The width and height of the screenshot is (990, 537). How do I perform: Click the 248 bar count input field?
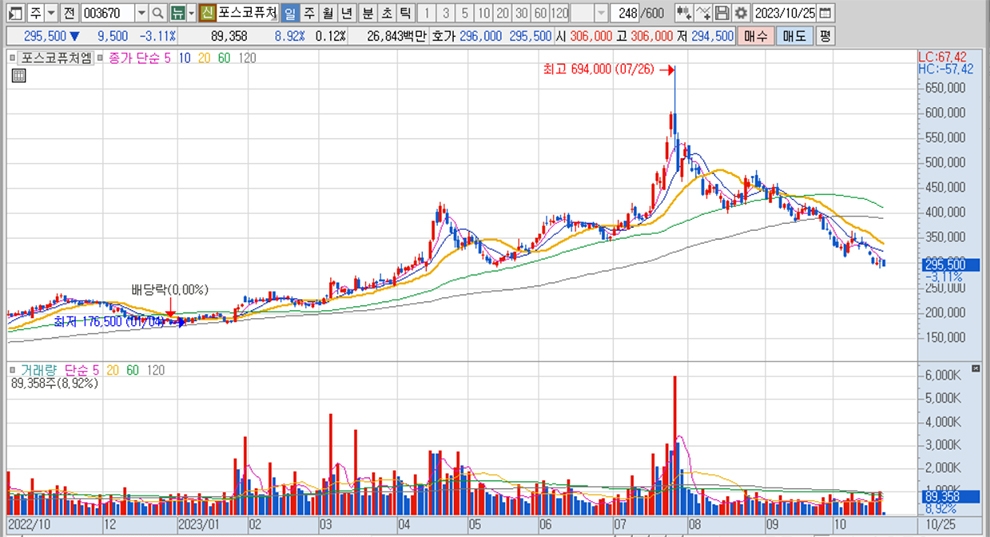(628, 13)
